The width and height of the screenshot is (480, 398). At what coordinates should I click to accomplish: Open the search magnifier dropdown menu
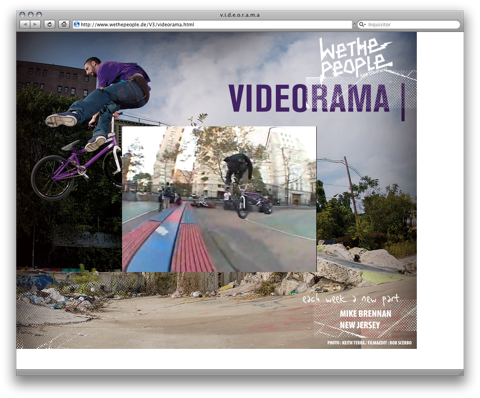(362, 24)
